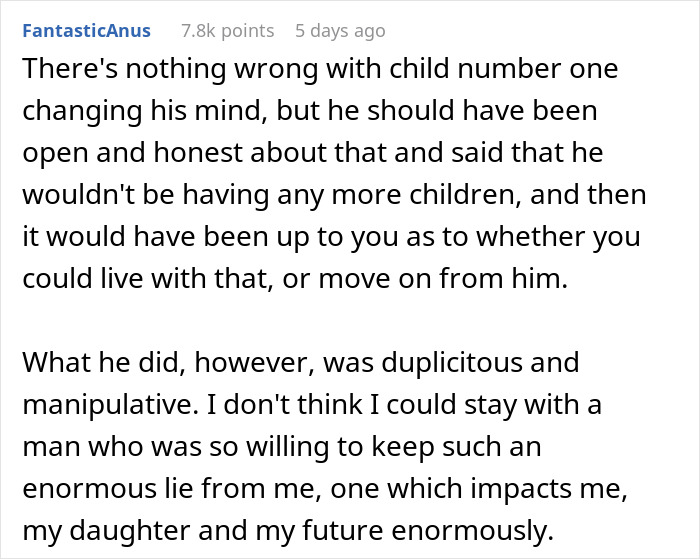
Task: Click the line starting 'There's nothing wrong'
Action: tap(319, 71)
